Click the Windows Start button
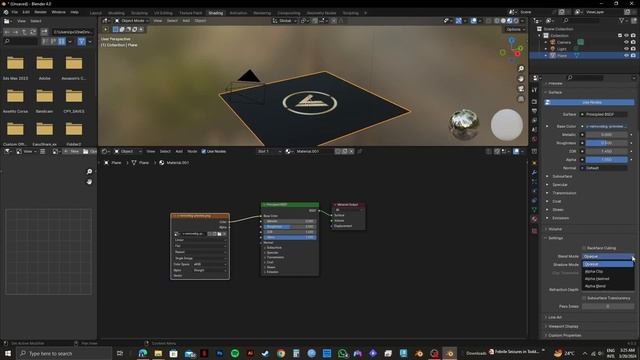Screen dimensions: 640x360 8,353
